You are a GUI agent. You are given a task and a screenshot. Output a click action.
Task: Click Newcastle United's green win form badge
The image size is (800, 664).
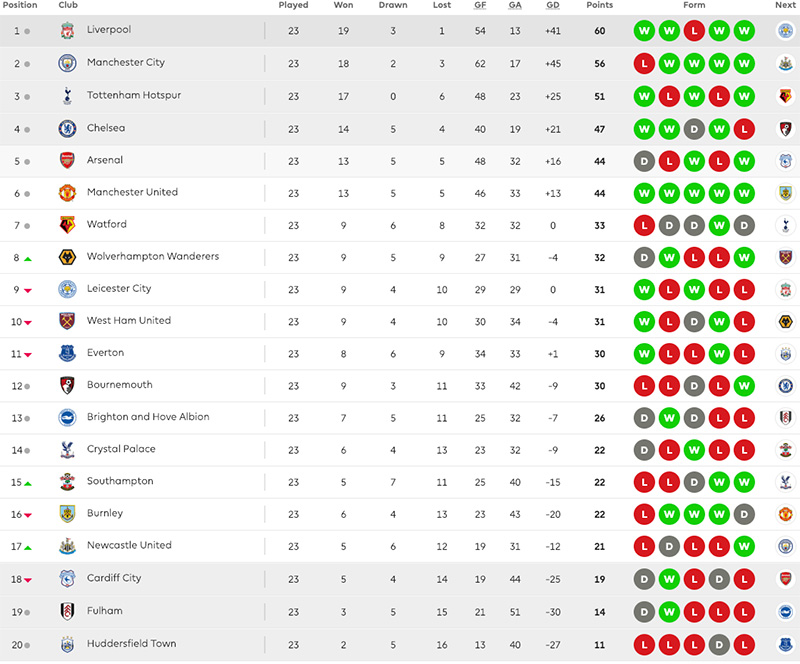[743, 546]
